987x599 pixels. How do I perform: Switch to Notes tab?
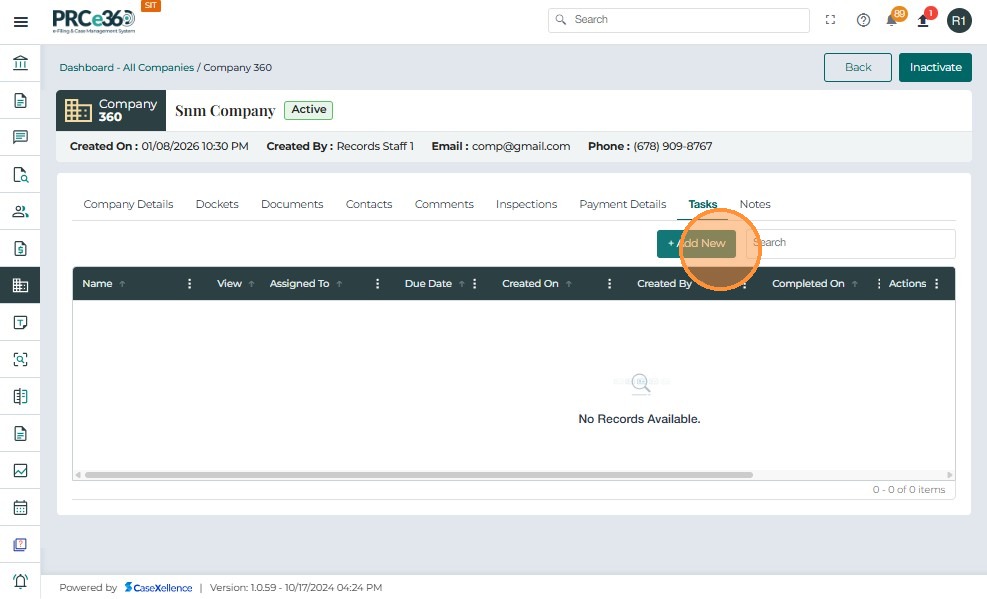tap(755, 204)
